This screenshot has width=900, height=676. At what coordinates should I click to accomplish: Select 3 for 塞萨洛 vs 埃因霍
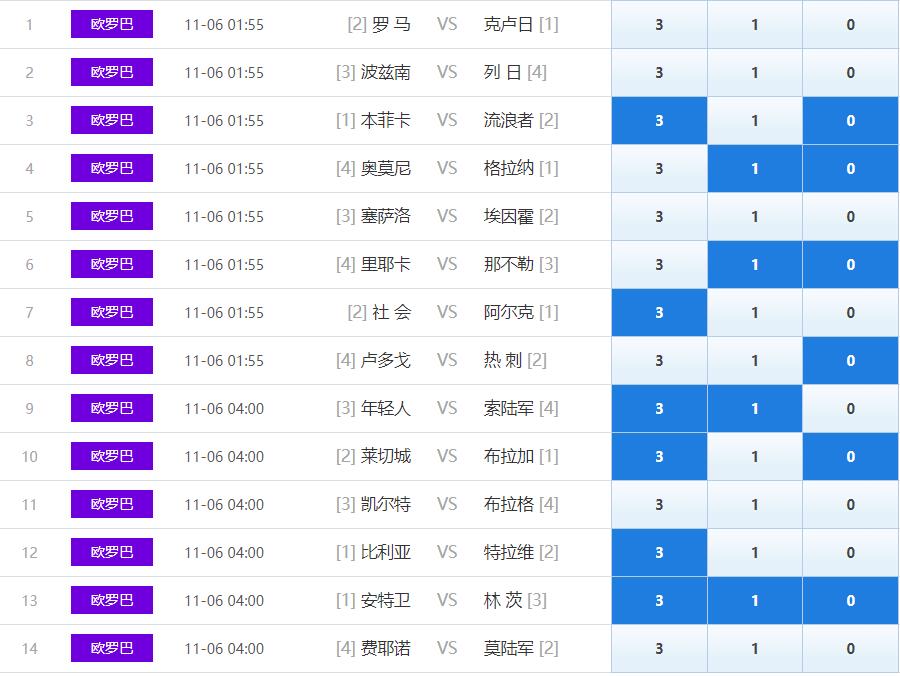pyautogui.click(x=659, y=216)
